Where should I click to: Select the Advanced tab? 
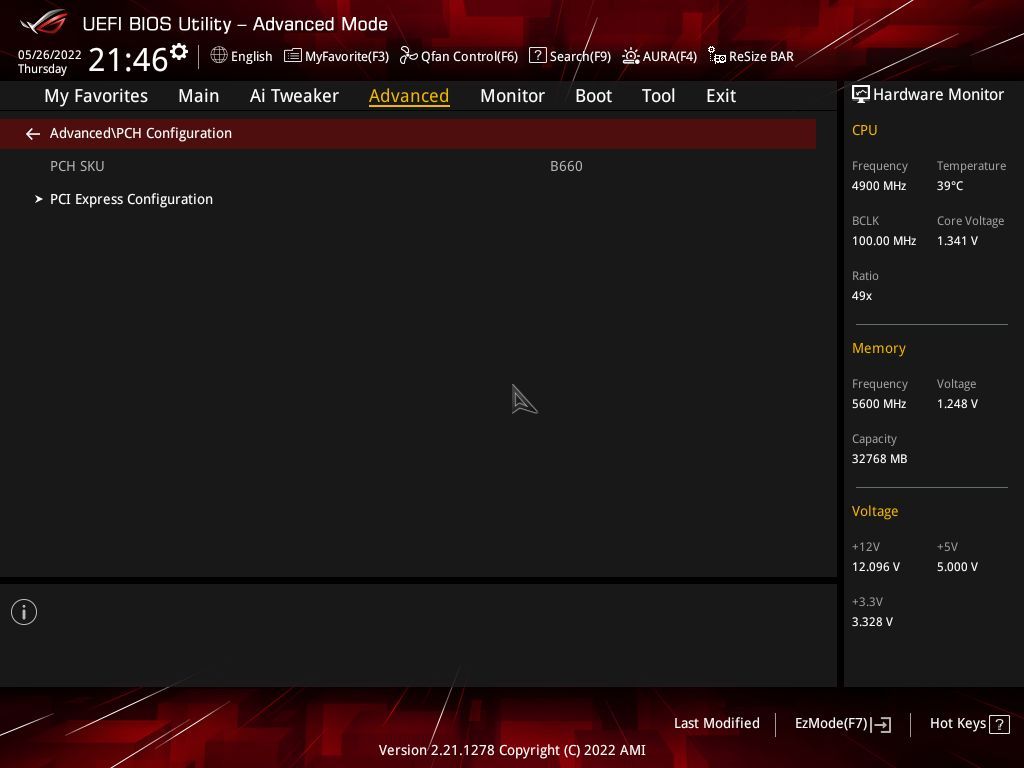tap(409, 96)
